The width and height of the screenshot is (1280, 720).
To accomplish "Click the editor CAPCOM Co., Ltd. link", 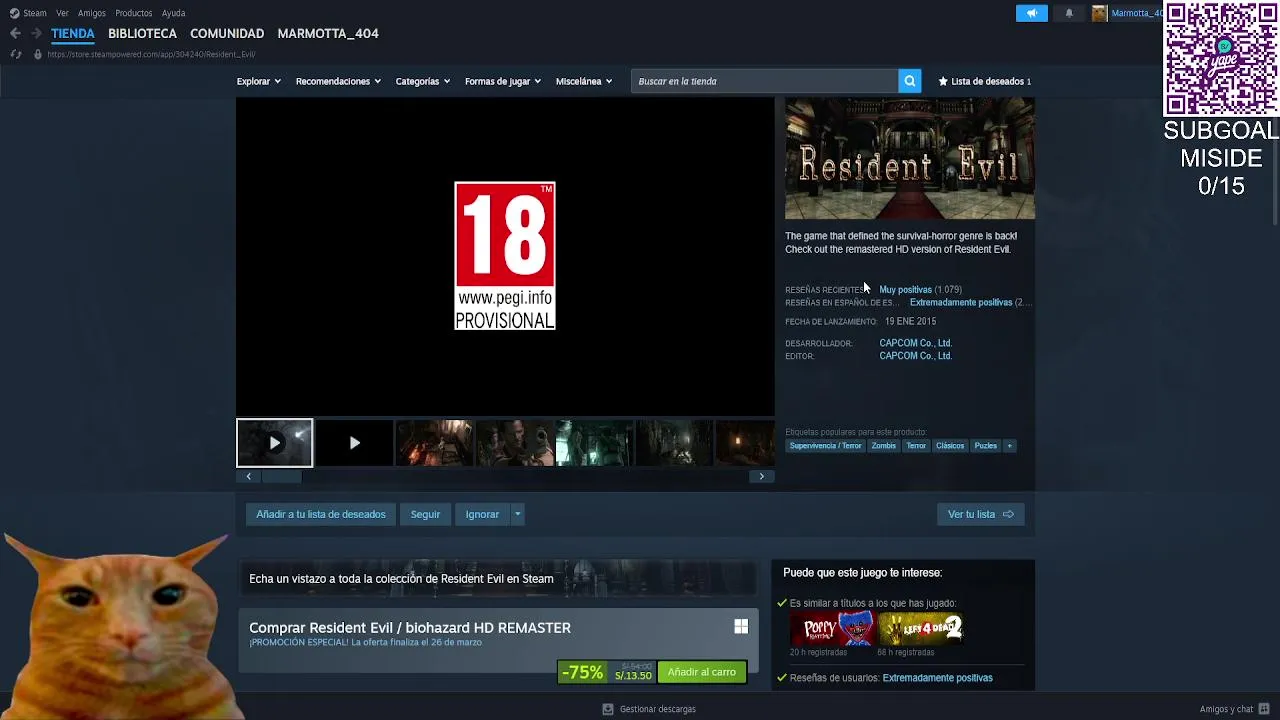I will tap(915, 356).
